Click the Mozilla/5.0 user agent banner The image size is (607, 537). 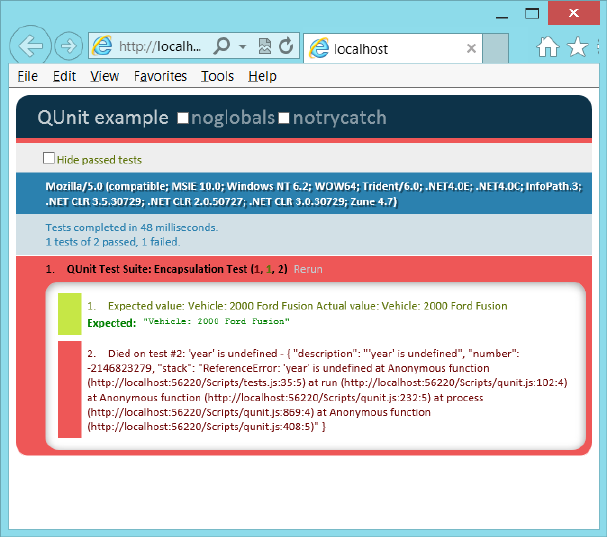coord(304,194)
